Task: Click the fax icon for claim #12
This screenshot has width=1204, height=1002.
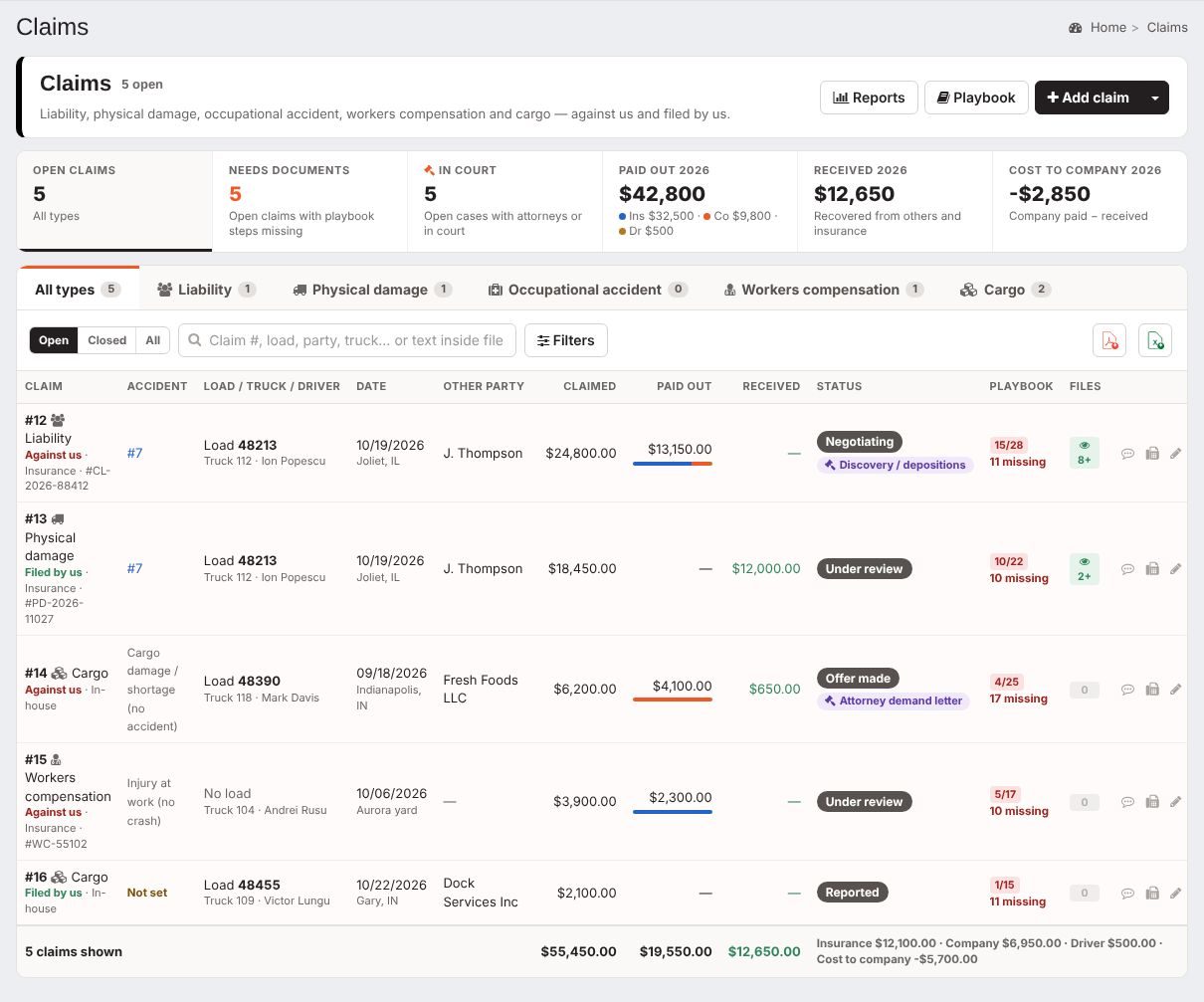Action: 1152,454
